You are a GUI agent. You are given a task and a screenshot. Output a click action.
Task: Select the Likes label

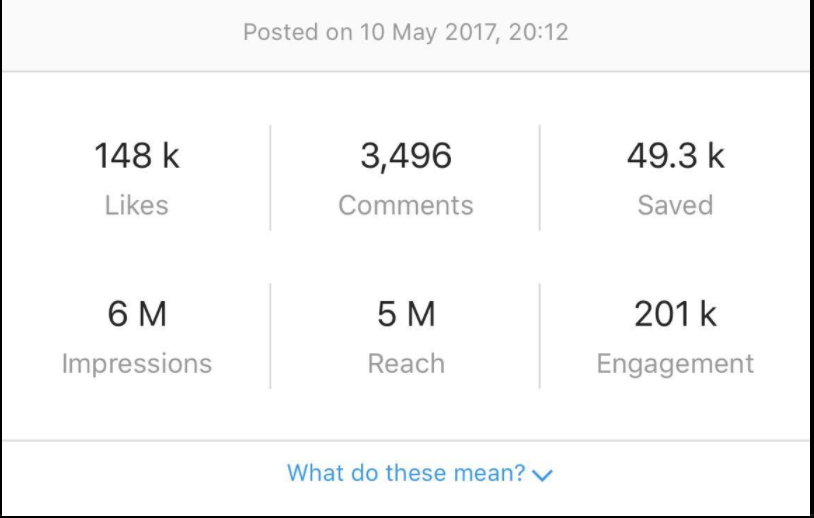(137, 206)
